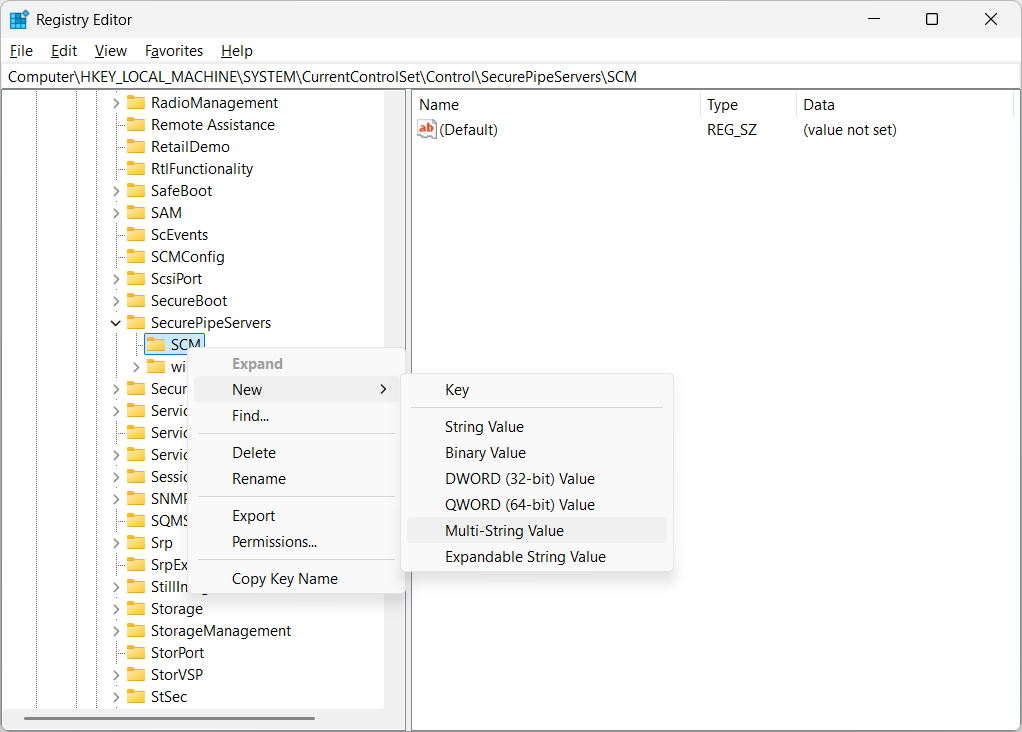Click the Type column header

tap(749, 105)
